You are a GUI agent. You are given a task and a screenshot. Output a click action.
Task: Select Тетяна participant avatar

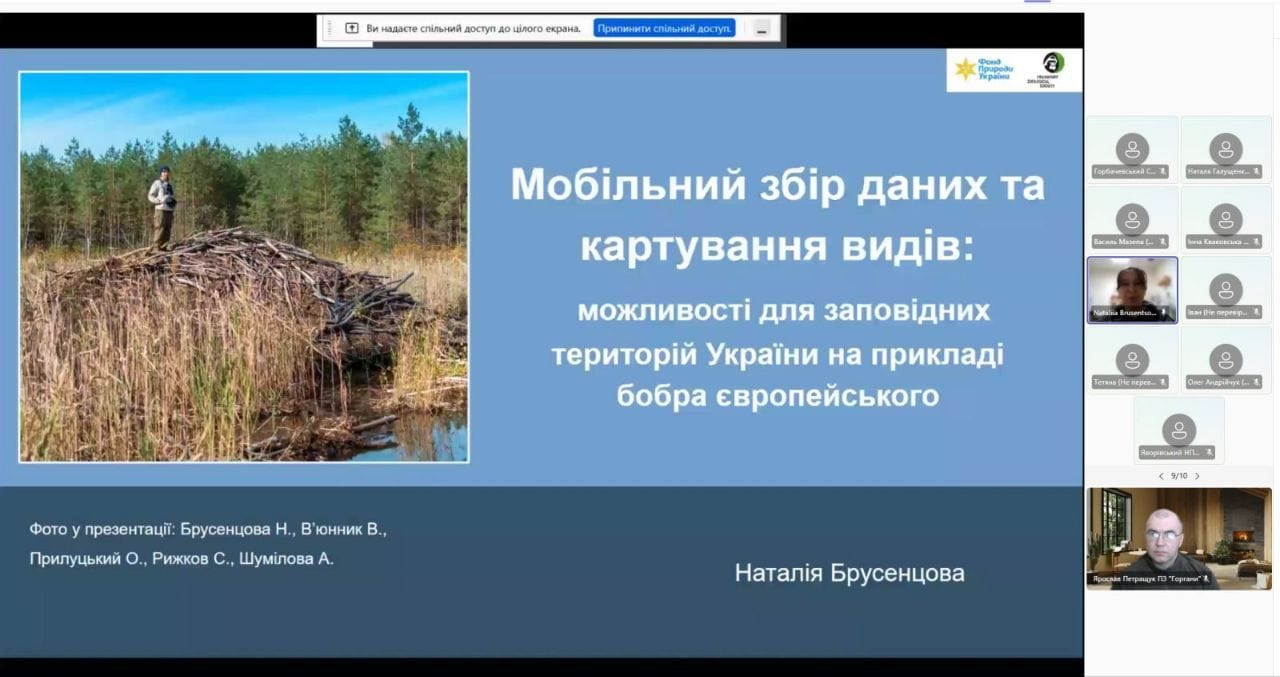[1132, 359]
